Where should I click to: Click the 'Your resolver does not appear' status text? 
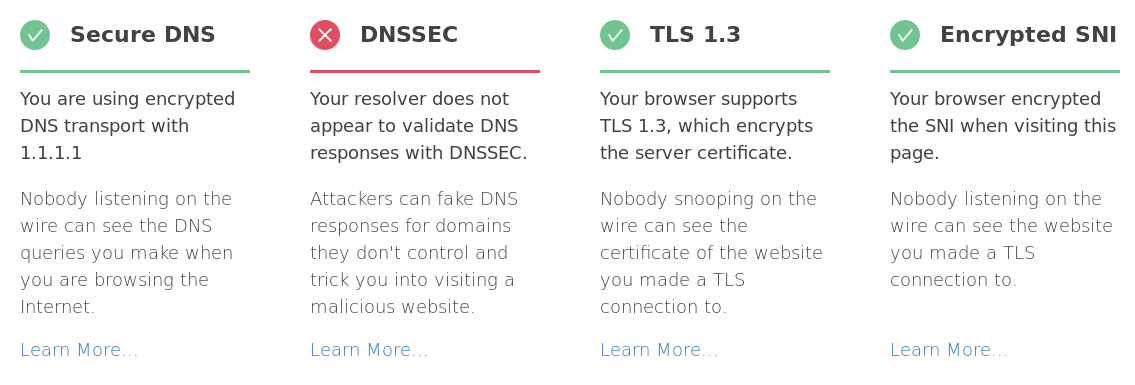tap(419, 126)
